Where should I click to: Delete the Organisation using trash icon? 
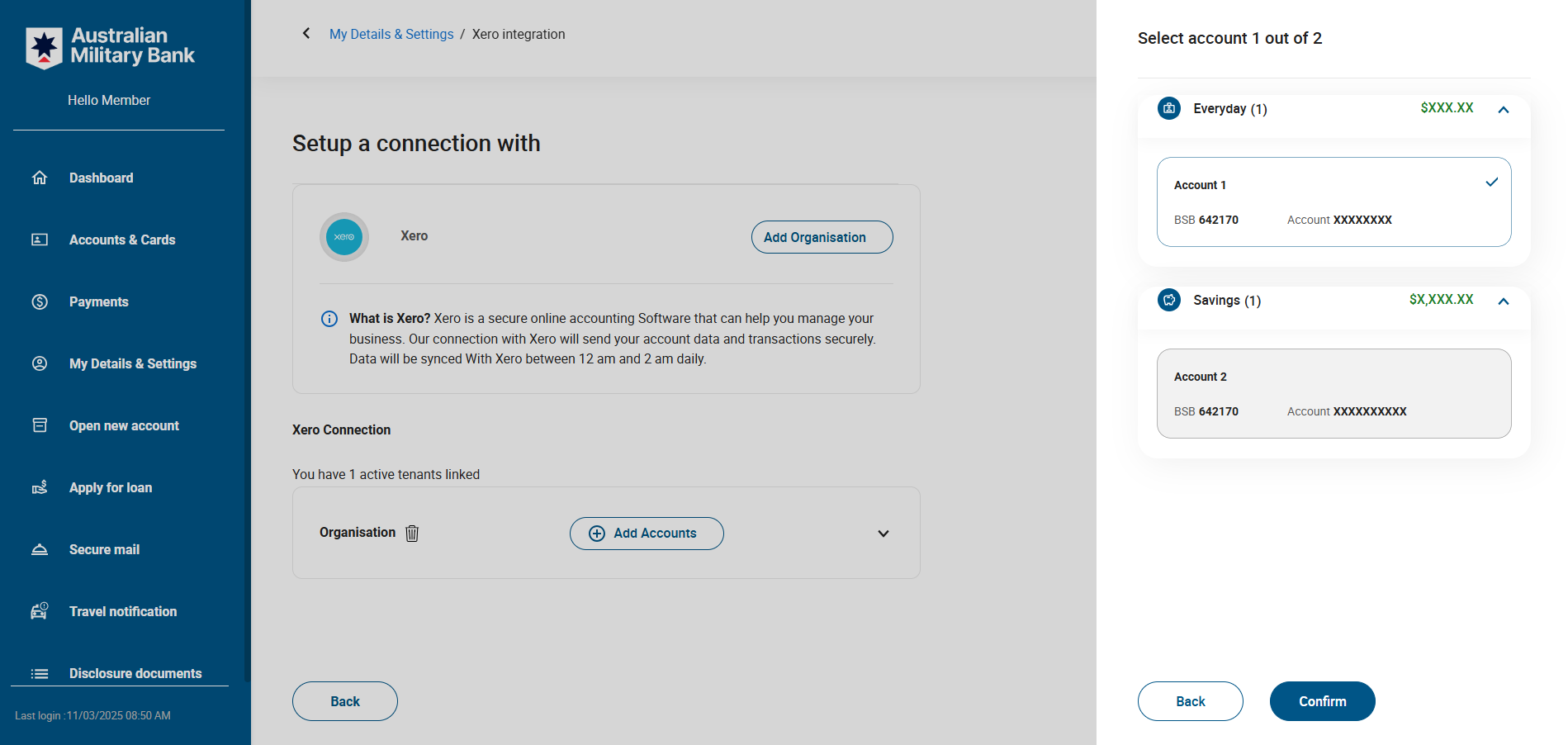412,534
